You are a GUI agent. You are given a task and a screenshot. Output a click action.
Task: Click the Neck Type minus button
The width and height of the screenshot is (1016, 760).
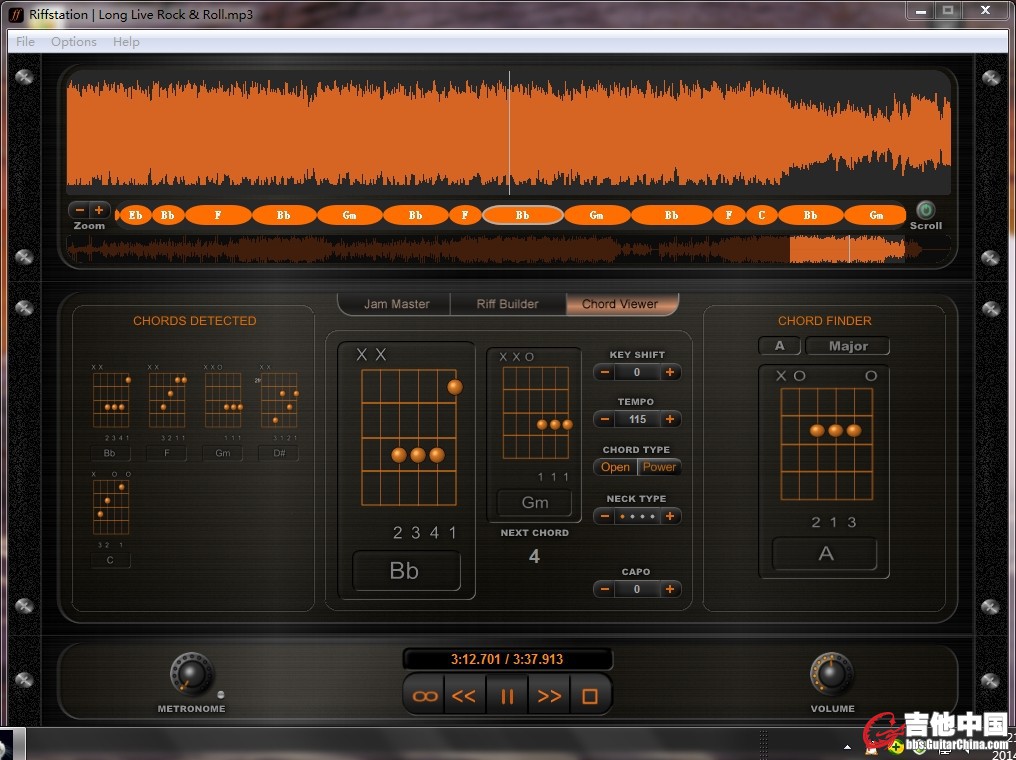click(x=605, y=516)
